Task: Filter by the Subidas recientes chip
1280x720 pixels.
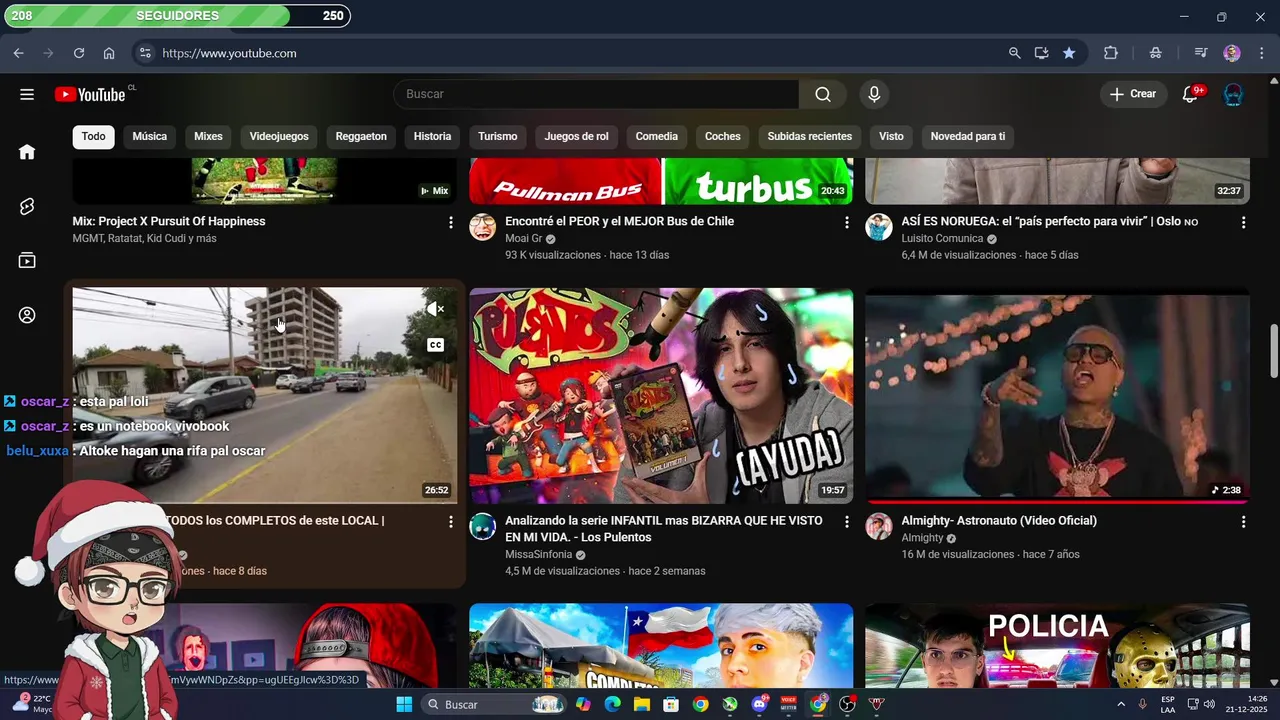Action: click(x=810, y=136)
